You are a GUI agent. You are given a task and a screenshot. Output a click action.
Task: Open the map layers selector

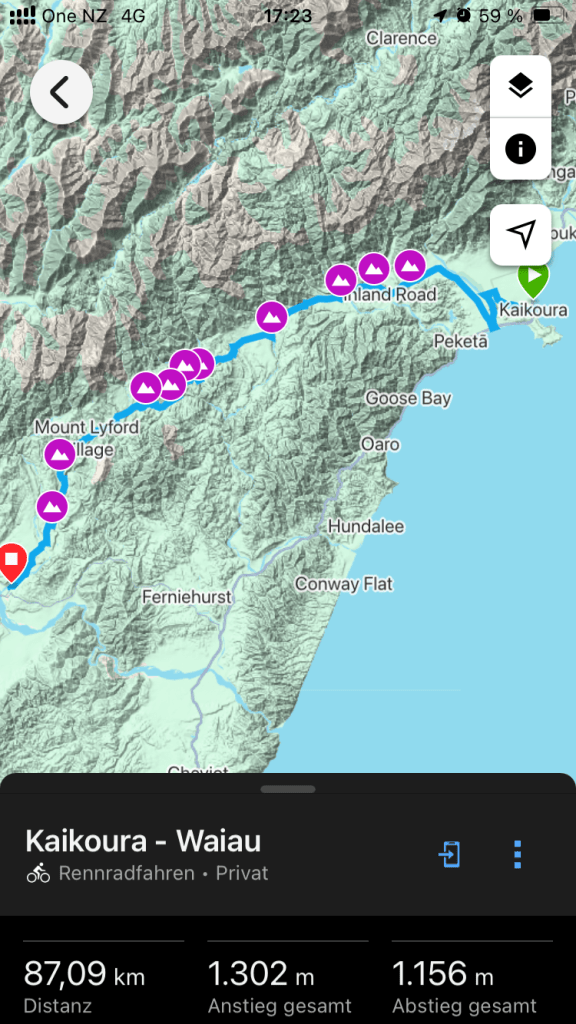(520, 86)
